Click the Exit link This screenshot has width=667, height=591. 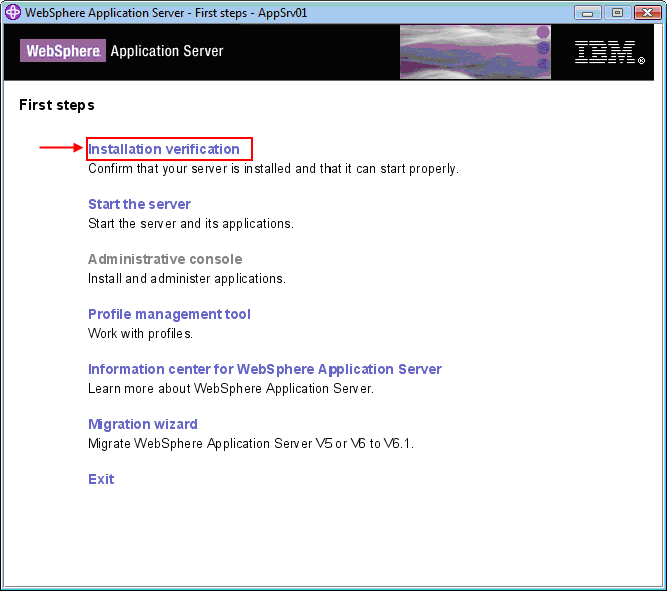pyautogui.click(x=101, y=479)
